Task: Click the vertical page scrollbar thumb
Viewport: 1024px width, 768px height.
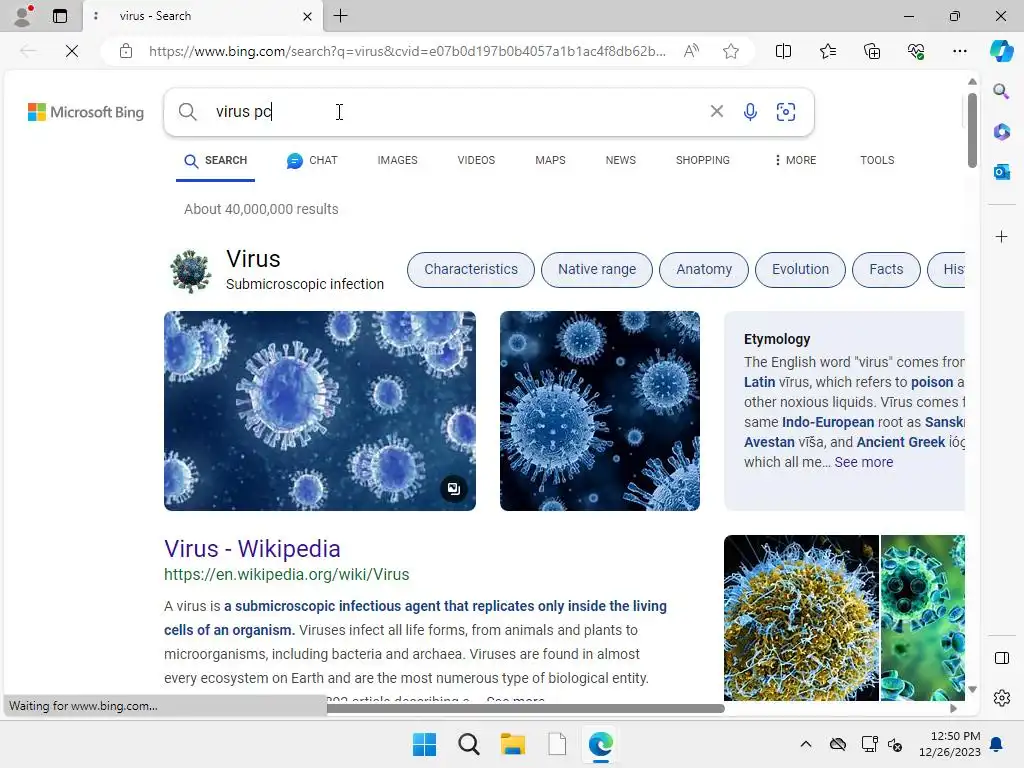Action: pyautogui.click(x=972, y=130)
